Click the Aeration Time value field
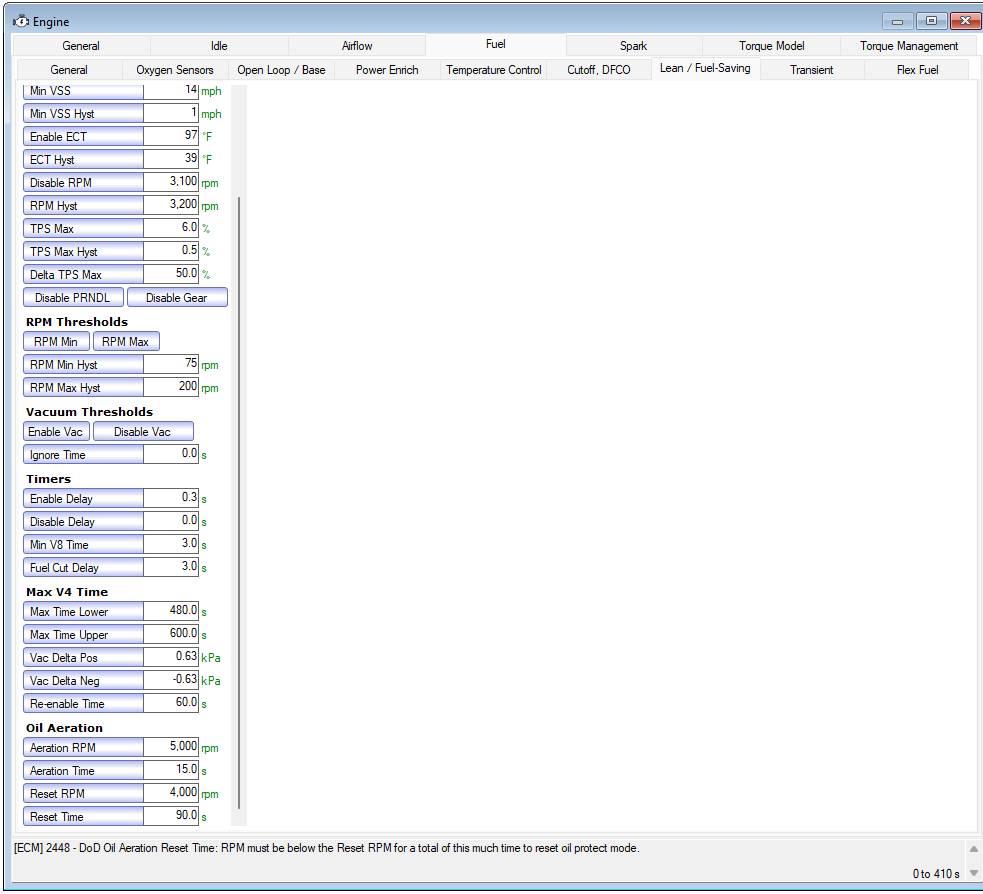983x894 pixels. 171,770
